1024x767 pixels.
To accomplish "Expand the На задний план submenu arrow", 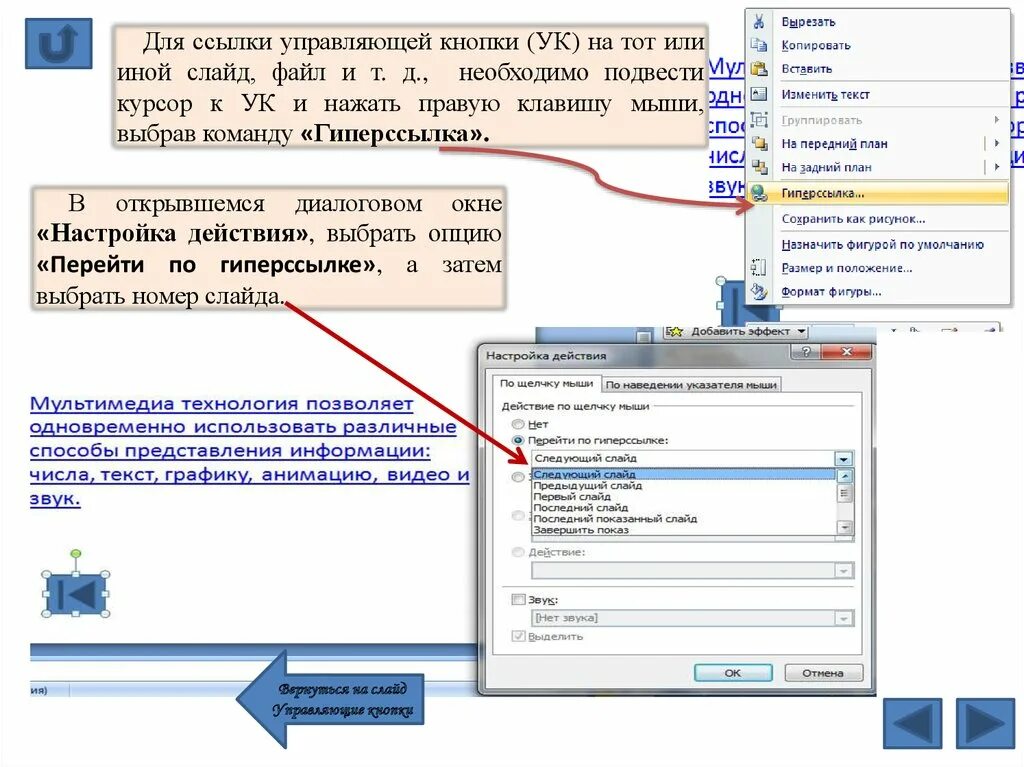I will pyautogui.click(x=997, y=167).
